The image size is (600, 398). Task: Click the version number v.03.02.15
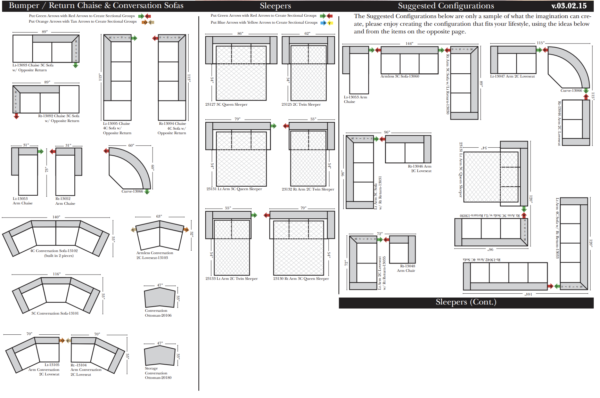pyautogui.click(x=569, y=6)
